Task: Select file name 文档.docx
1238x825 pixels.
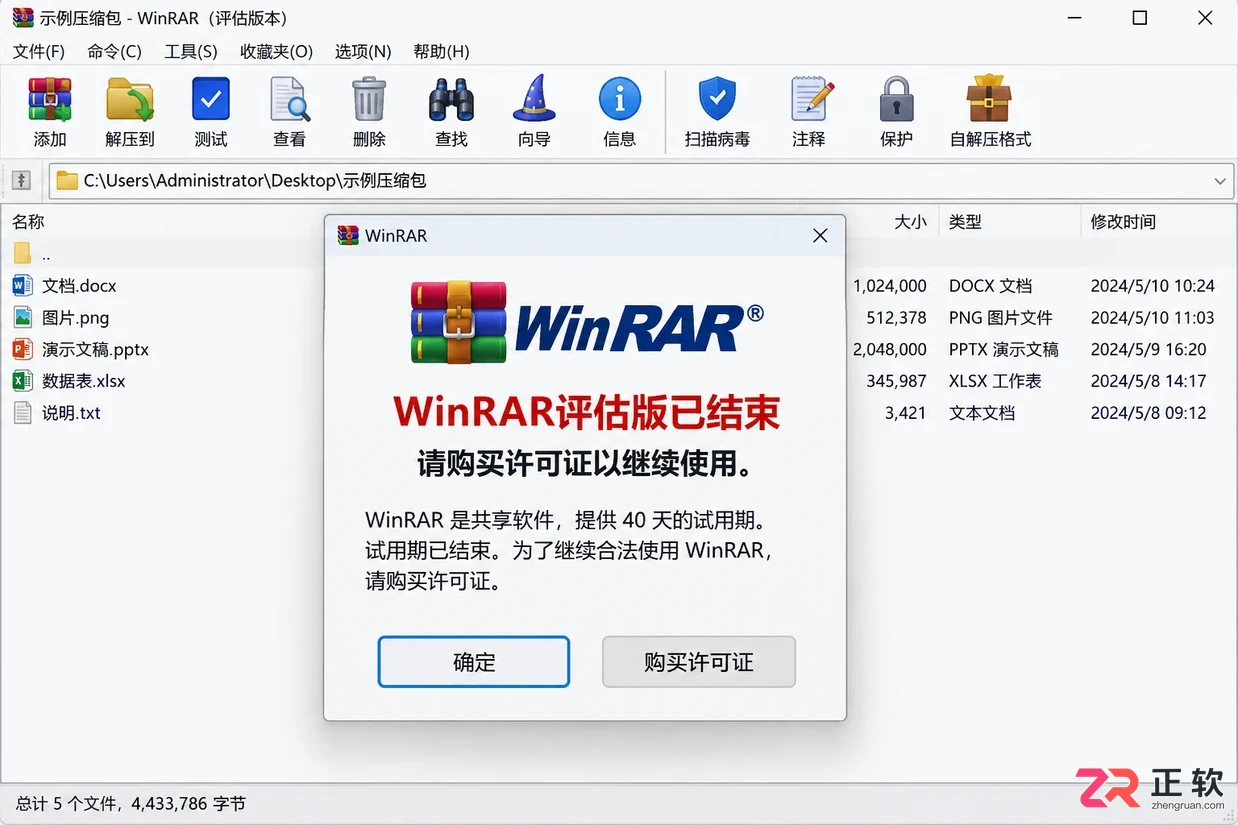Action: pos(79,286)
